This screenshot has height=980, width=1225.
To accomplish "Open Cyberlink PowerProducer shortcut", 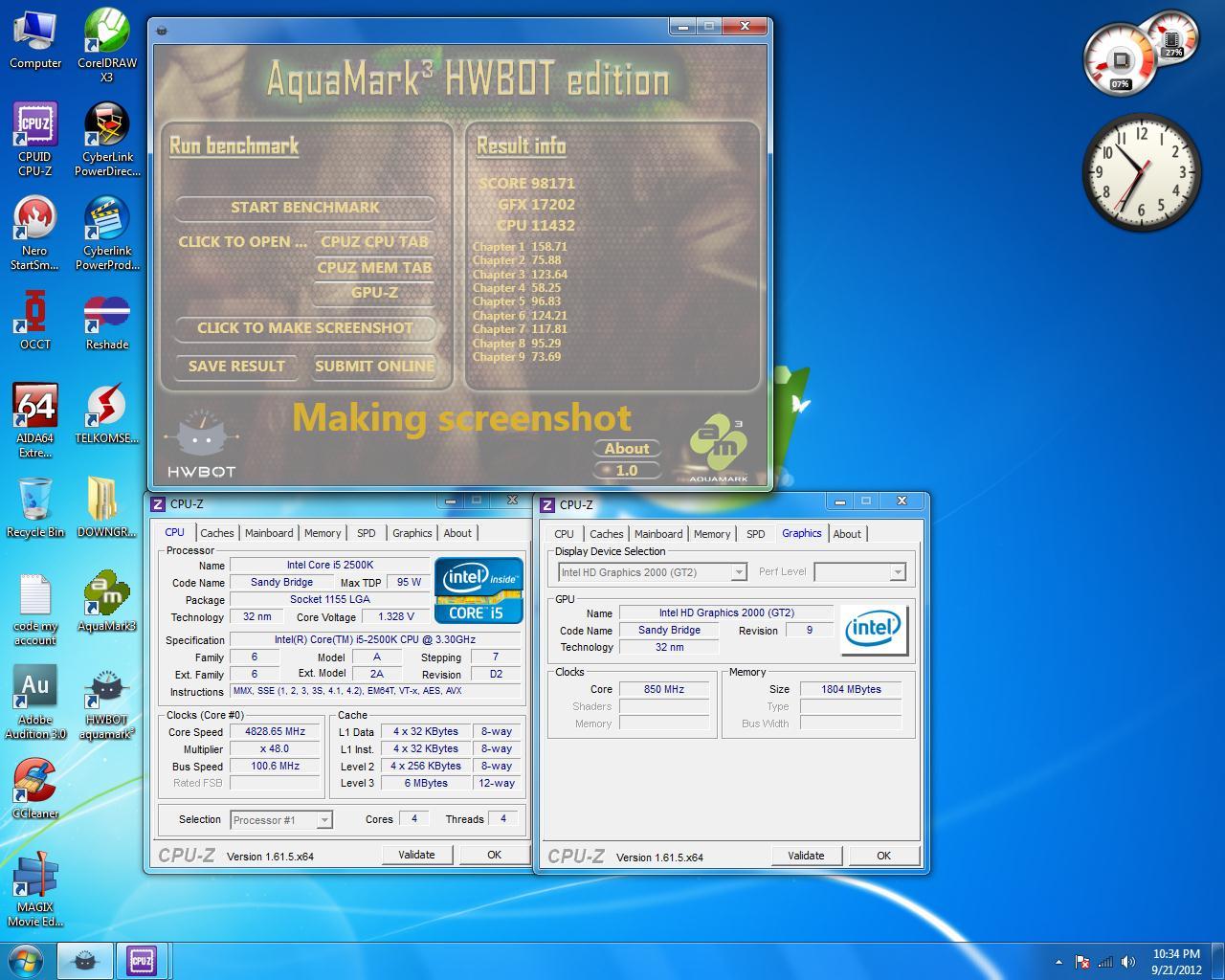I will point(107,234).
